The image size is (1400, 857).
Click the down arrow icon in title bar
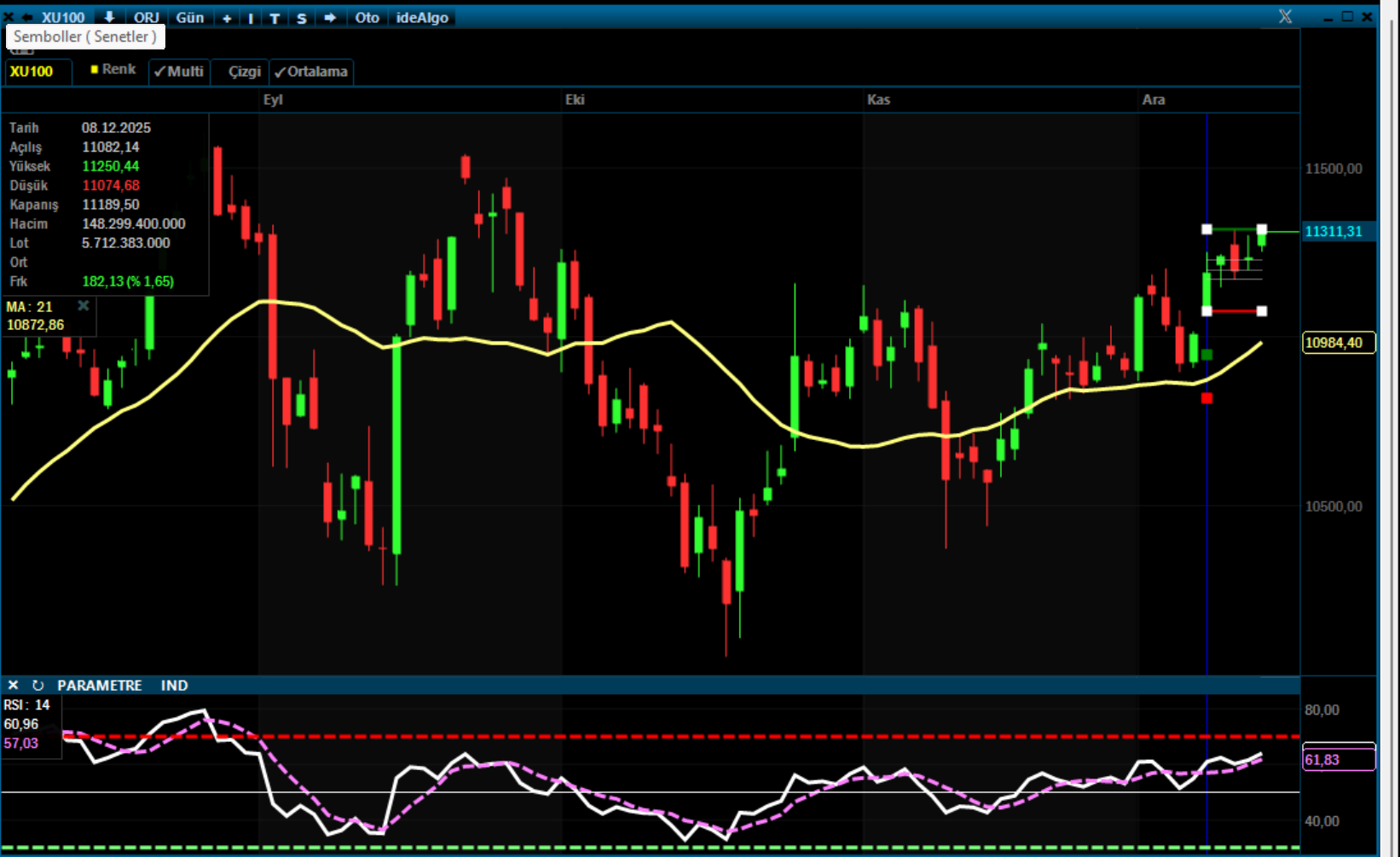click(109, 18)
